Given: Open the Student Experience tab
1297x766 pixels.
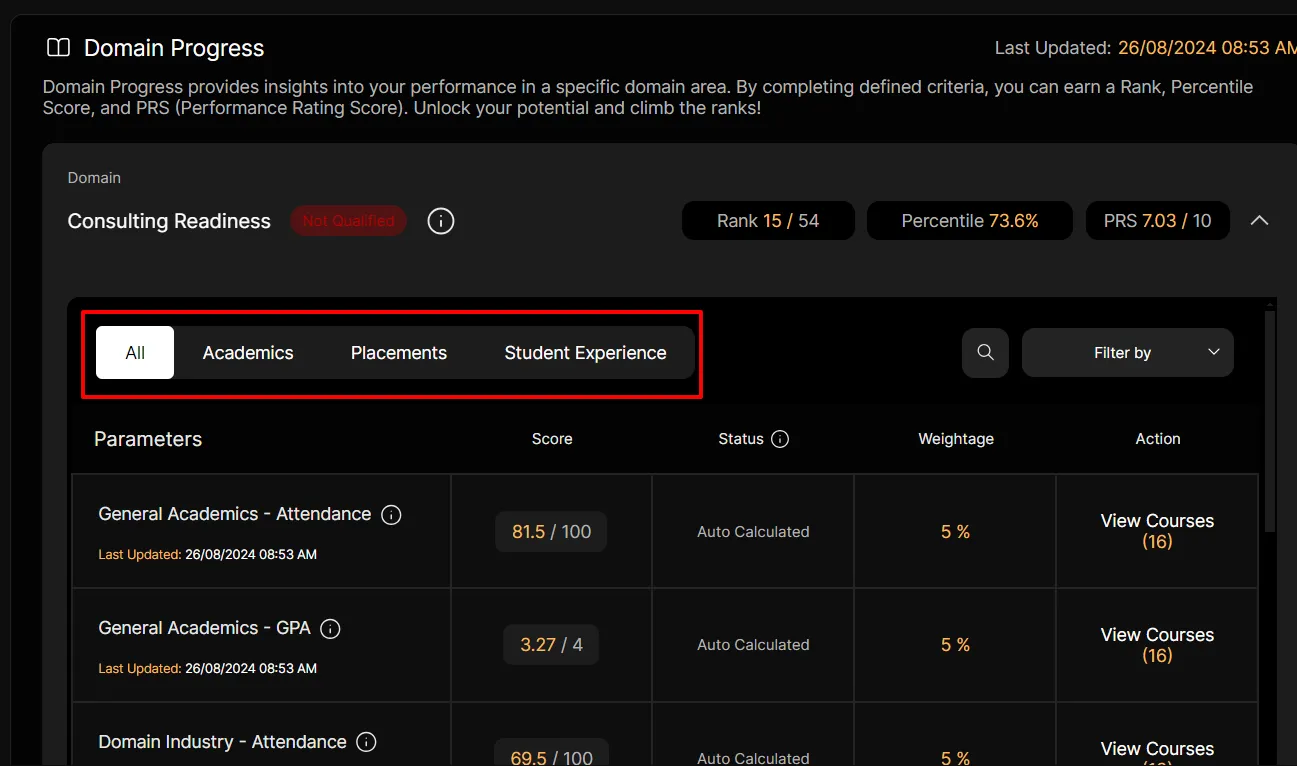Looking at the screenshot, I should pos(585,353).
